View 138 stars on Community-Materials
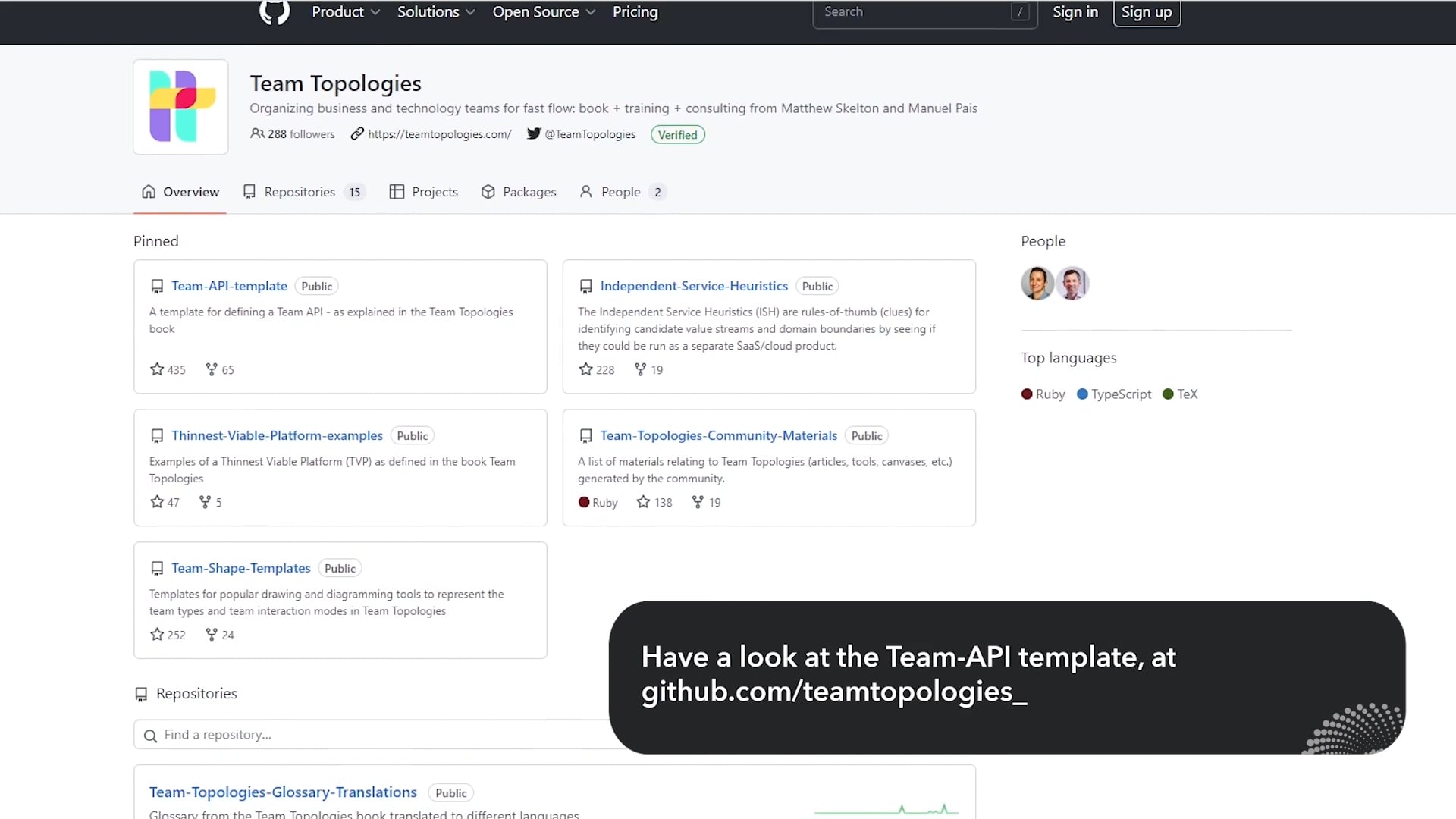The width and height of the screenshot is (1456, 819). click(654, 502)
